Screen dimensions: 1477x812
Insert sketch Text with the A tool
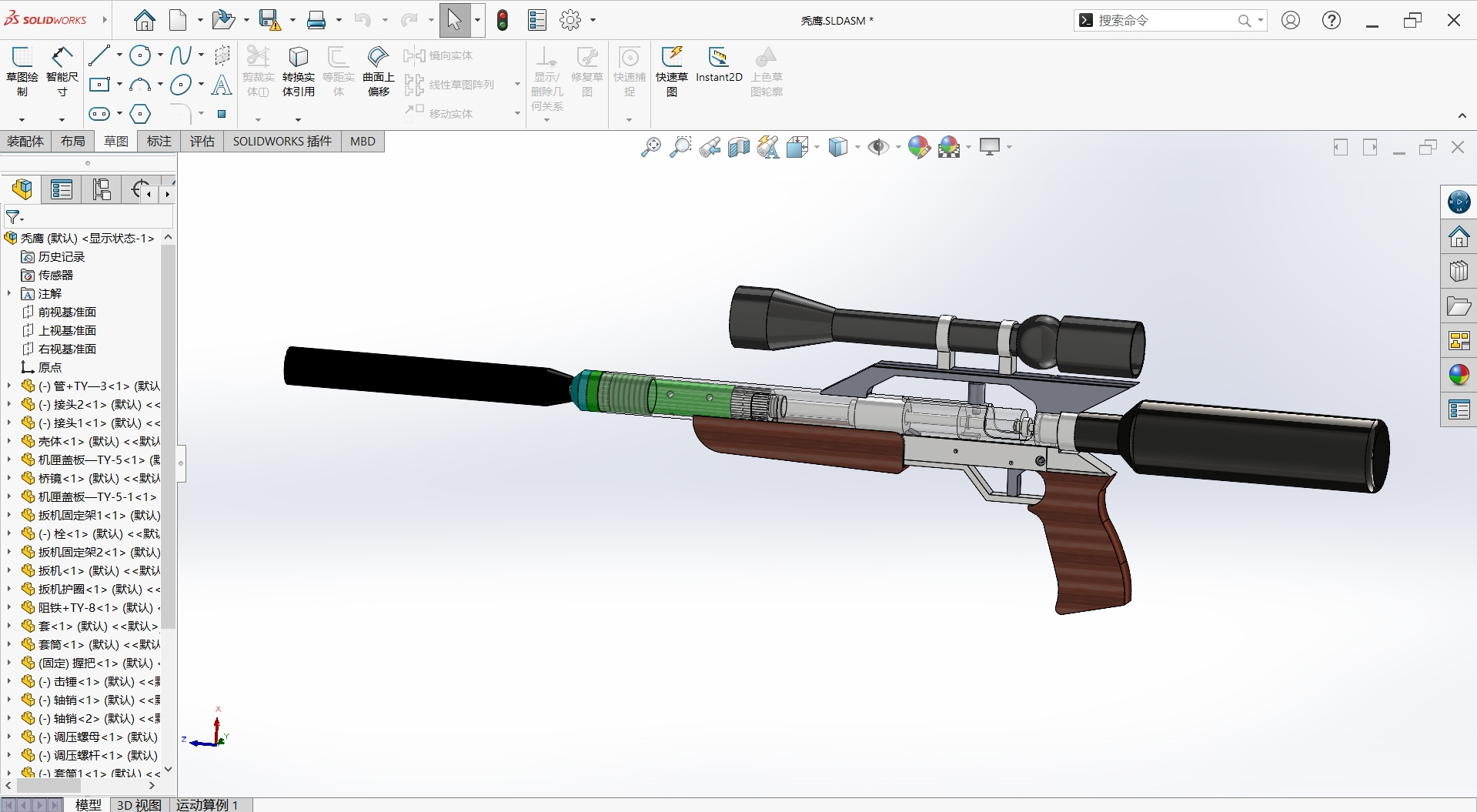pyautogui.click(x=222, y=85)
